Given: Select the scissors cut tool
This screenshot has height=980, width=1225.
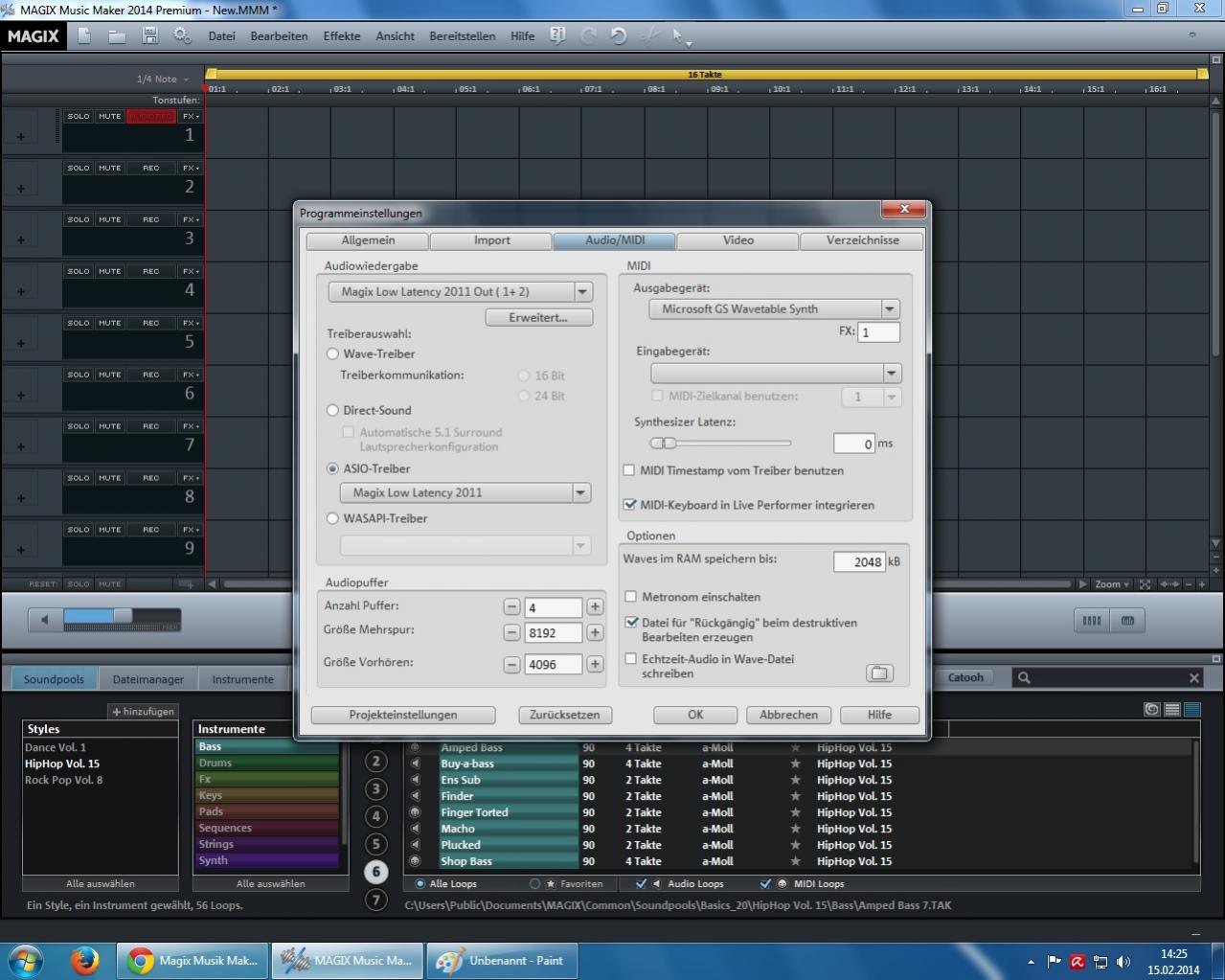Looking at the screenshot, I should click(x=649, y=35).
